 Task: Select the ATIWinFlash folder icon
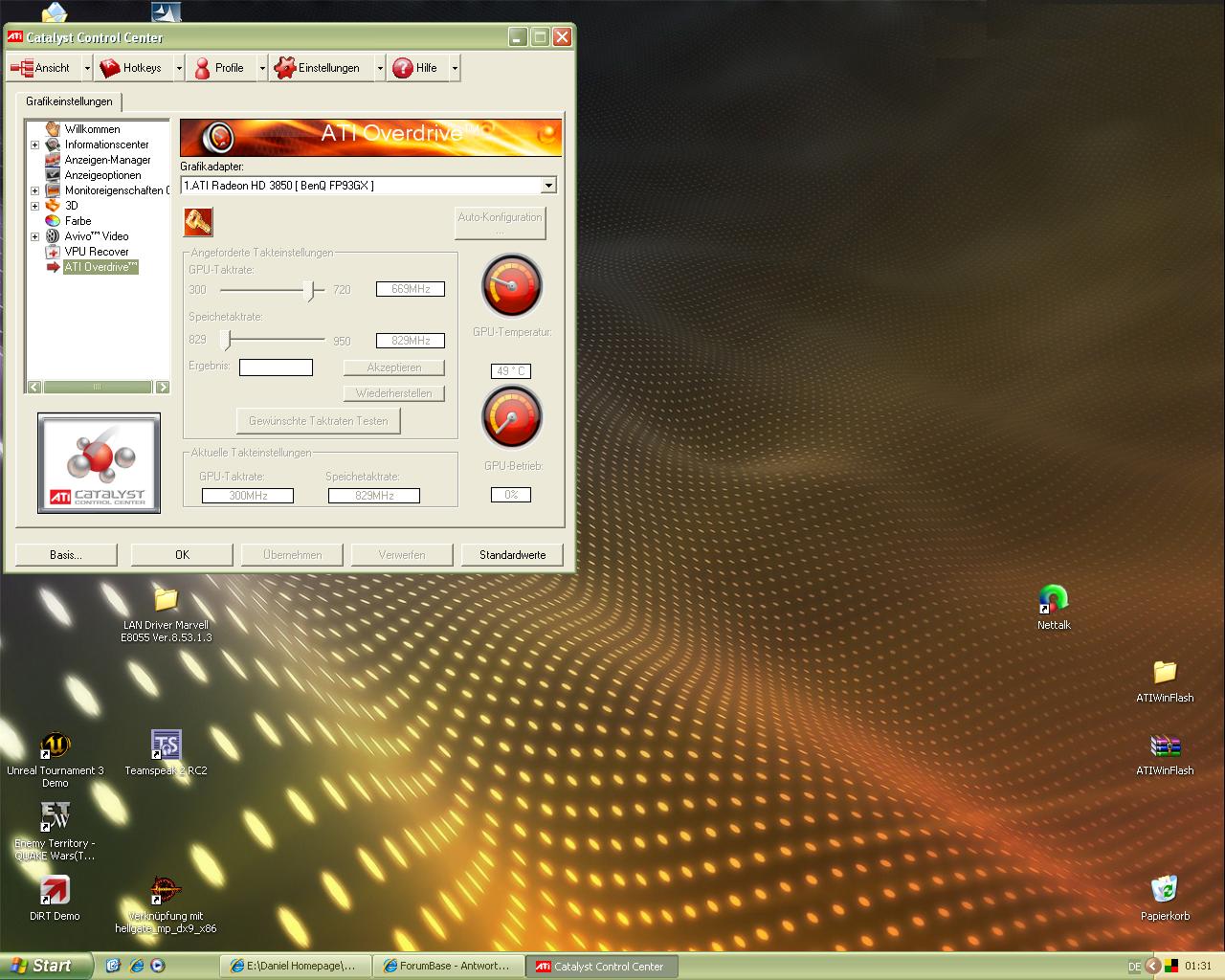(x=1165, y=673)
